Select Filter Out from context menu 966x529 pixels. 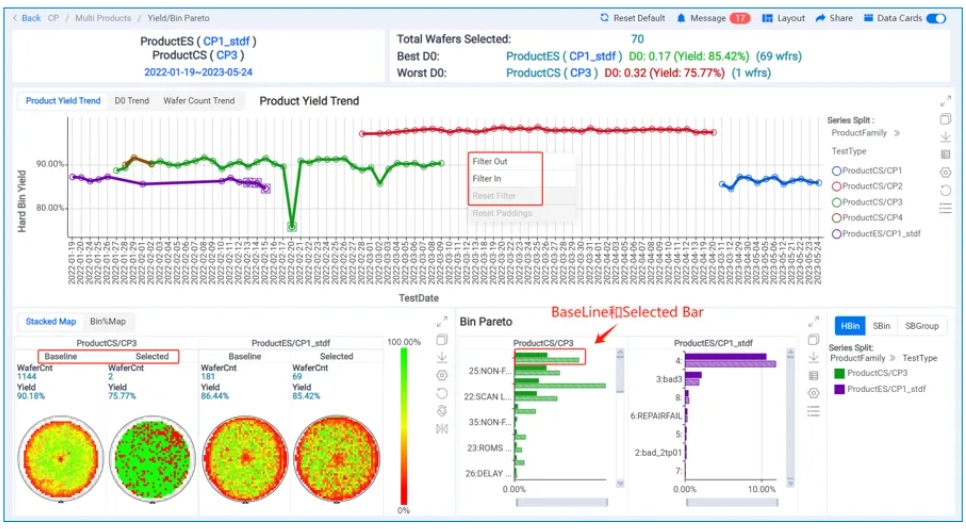[490, 161]
